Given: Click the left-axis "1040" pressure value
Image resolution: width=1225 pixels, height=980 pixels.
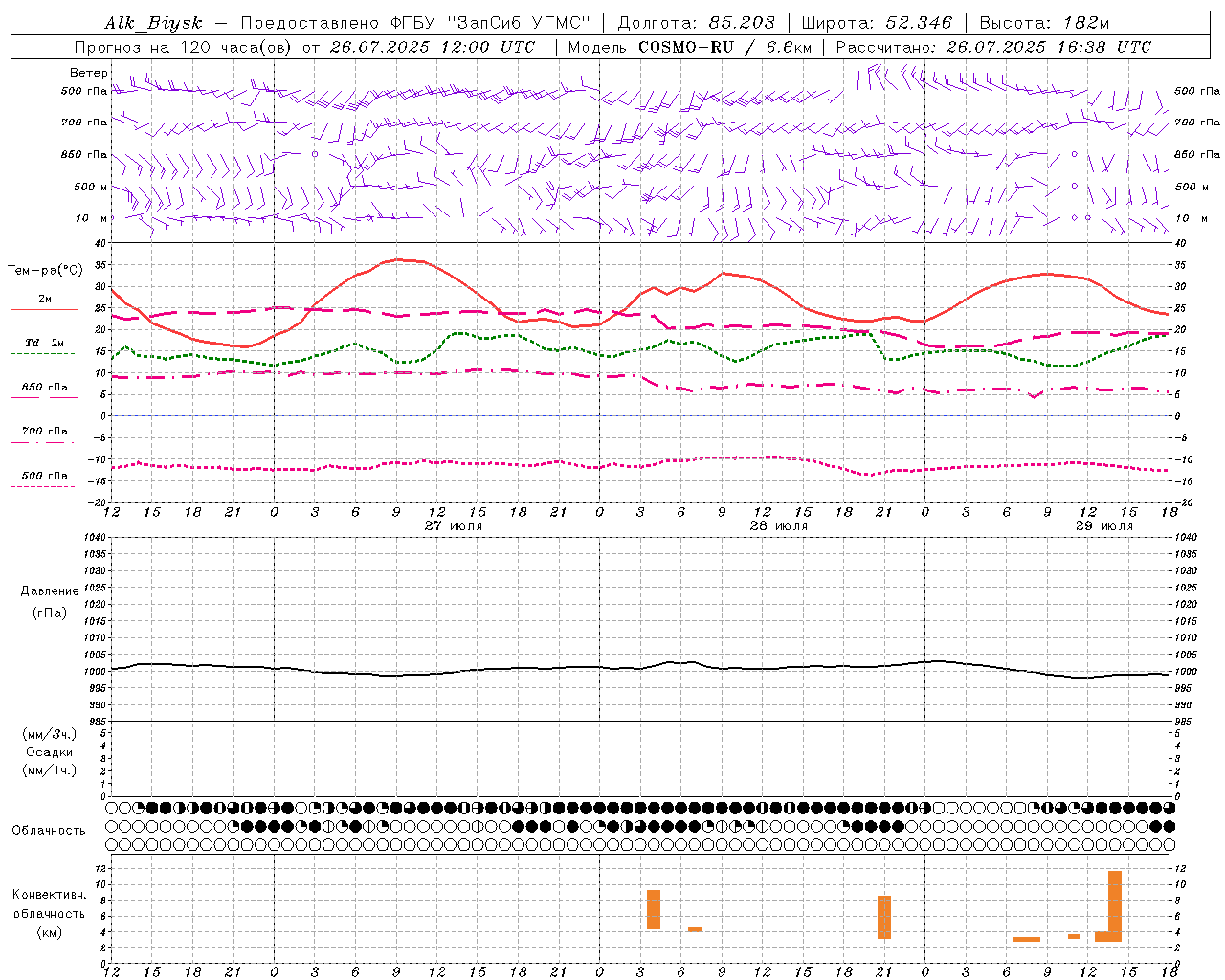Looking at the screenshot, I should point(97,537).
